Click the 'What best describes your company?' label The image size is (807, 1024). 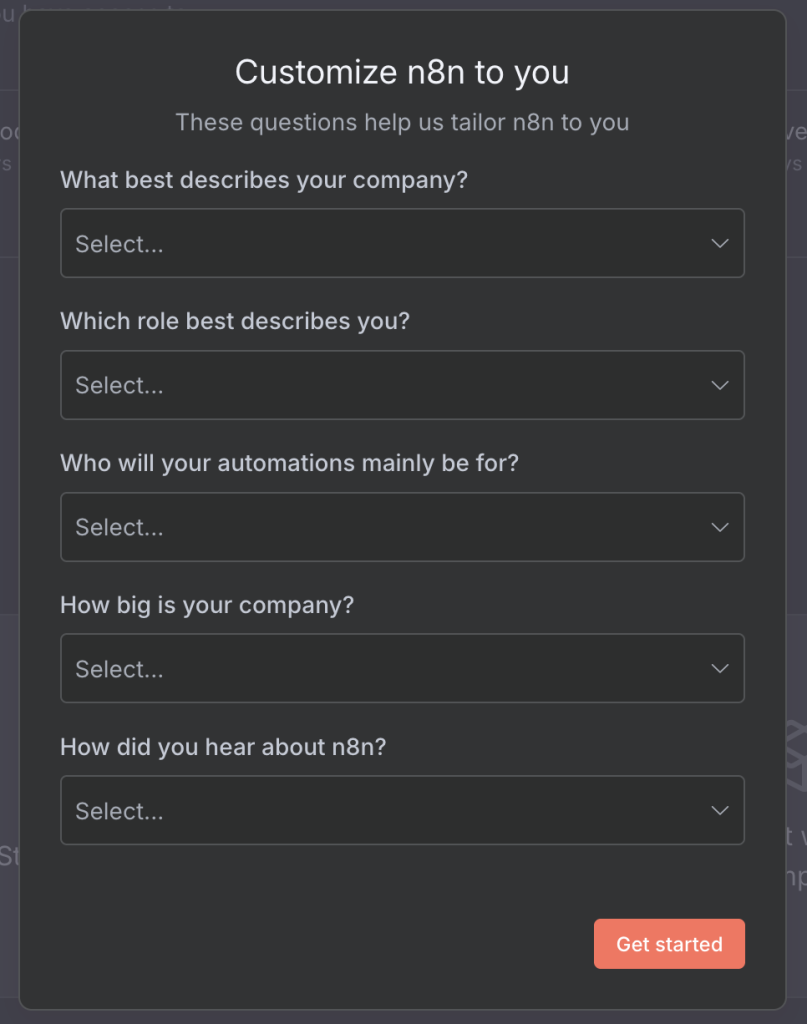tap(264, 180)
